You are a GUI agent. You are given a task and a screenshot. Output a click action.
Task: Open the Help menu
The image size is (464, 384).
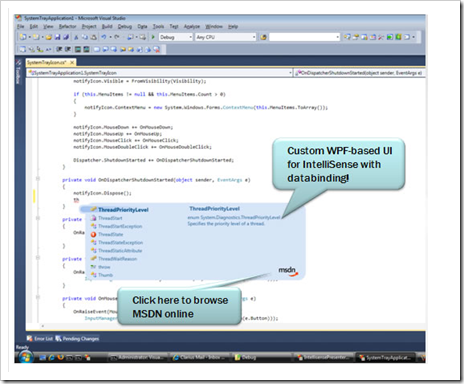click(x=233, y=26)
